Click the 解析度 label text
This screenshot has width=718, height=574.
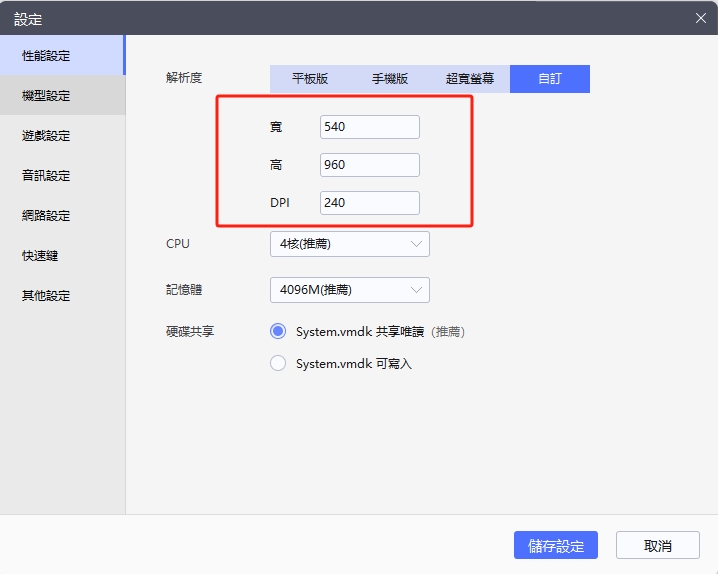pos(184,78)
